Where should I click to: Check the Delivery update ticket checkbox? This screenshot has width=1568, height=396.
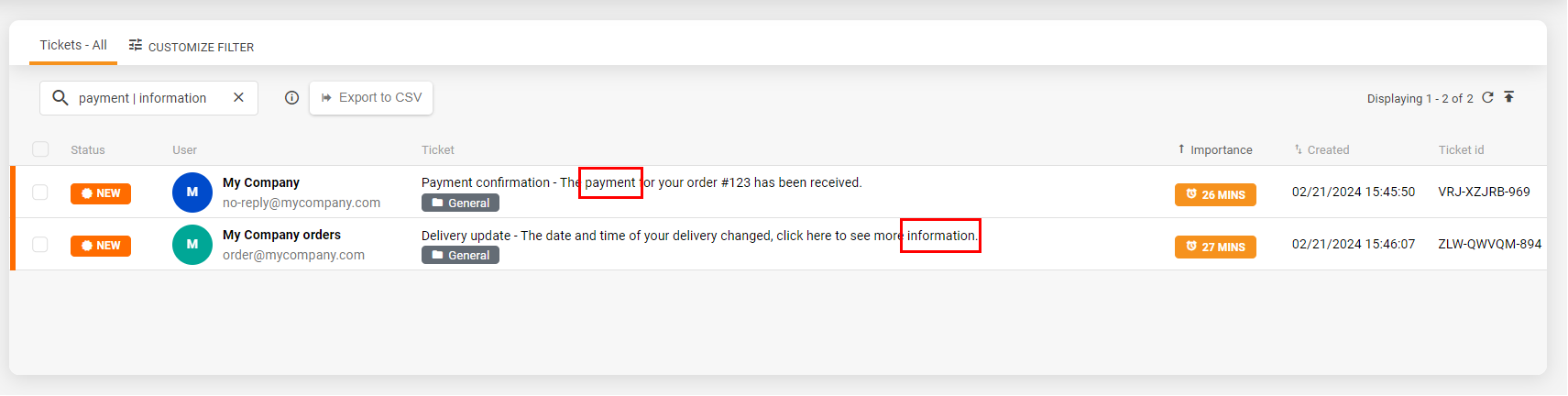pyautogui.click(x=40, y=245)
